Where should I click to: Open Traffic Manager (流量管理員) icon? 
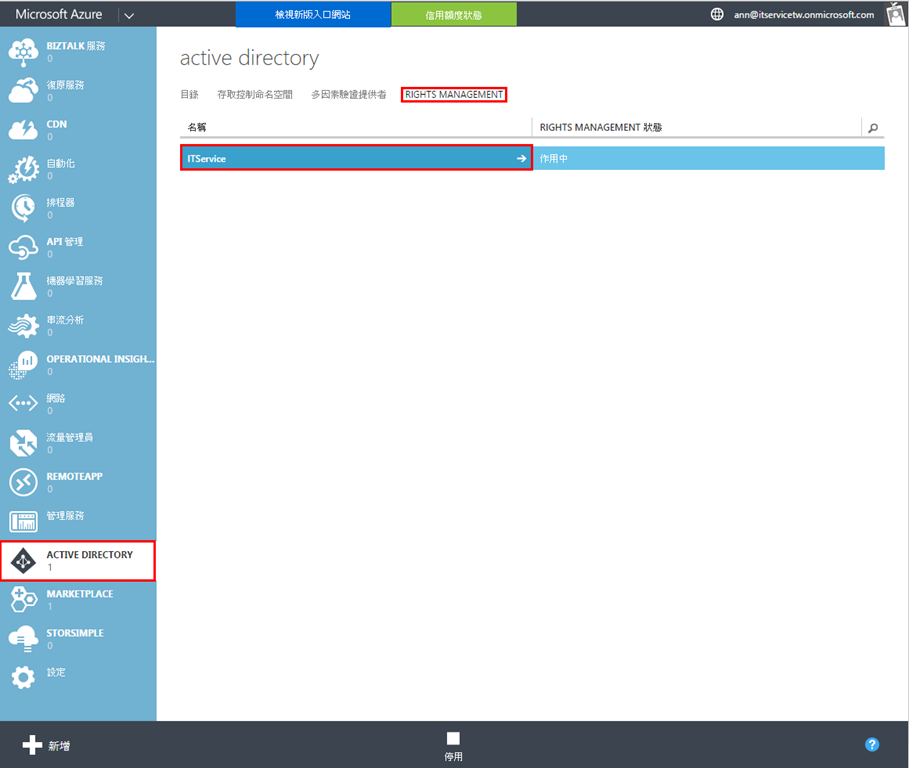23,443
